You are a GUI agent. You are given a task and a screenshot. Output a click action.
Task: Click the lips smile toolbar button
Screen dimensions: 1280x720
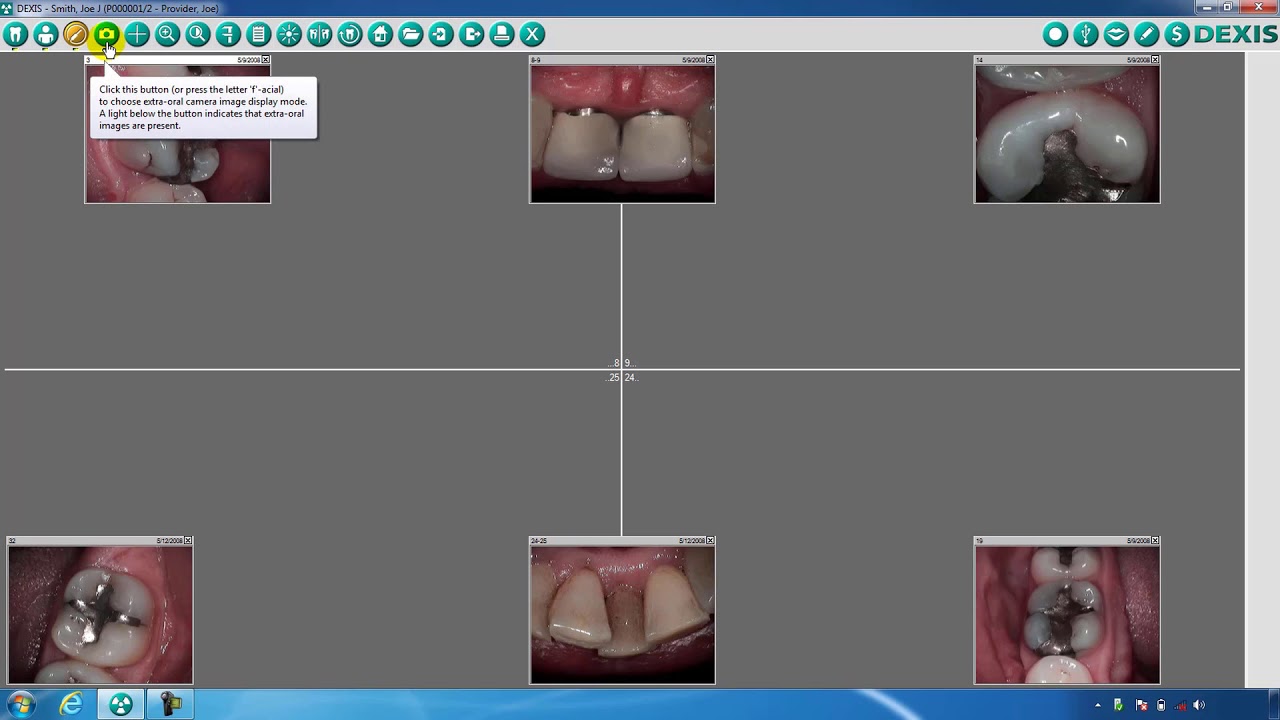coord(1116,35)
